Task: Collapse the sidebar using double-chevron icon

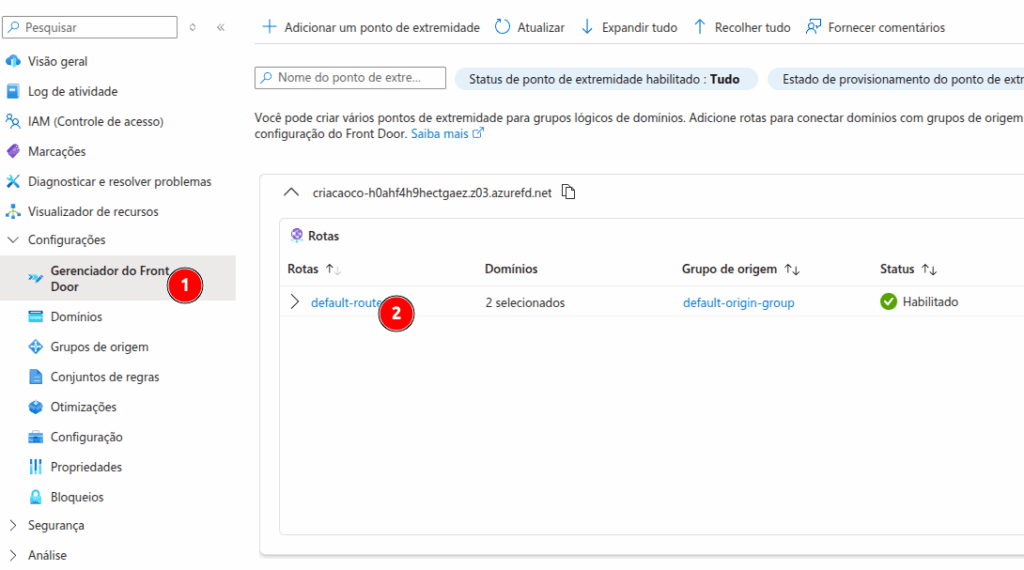Action: pyautogui.click(x=221, y=27)
